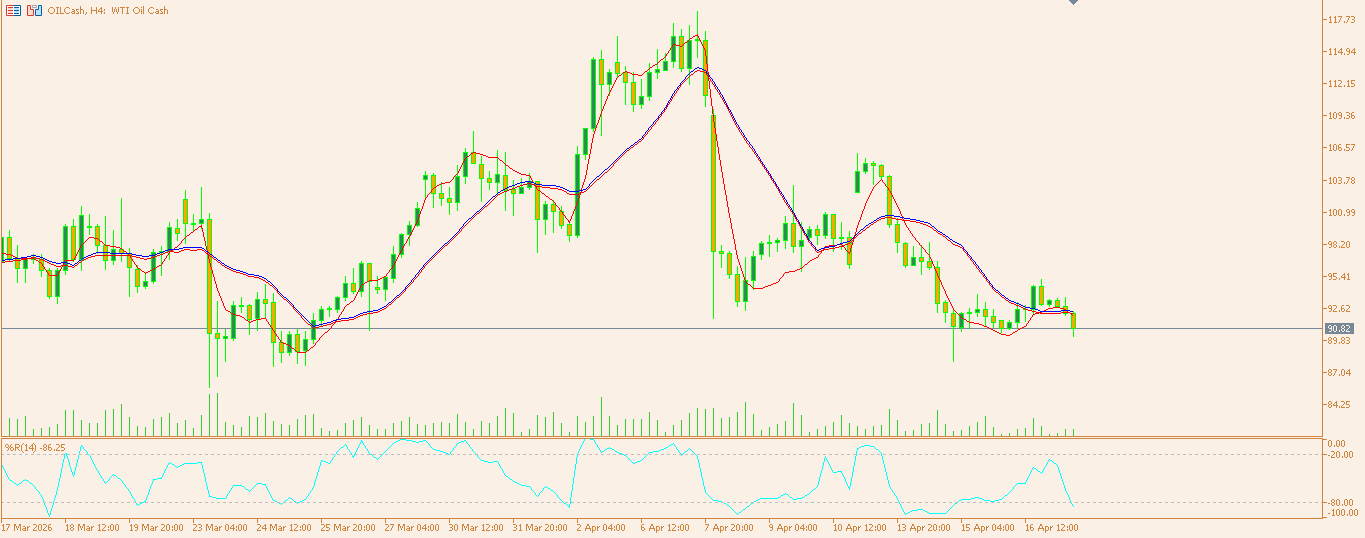Click the '7 Apr 20:00' time axis label
The image size is (1365, 538).
point(730,527)
